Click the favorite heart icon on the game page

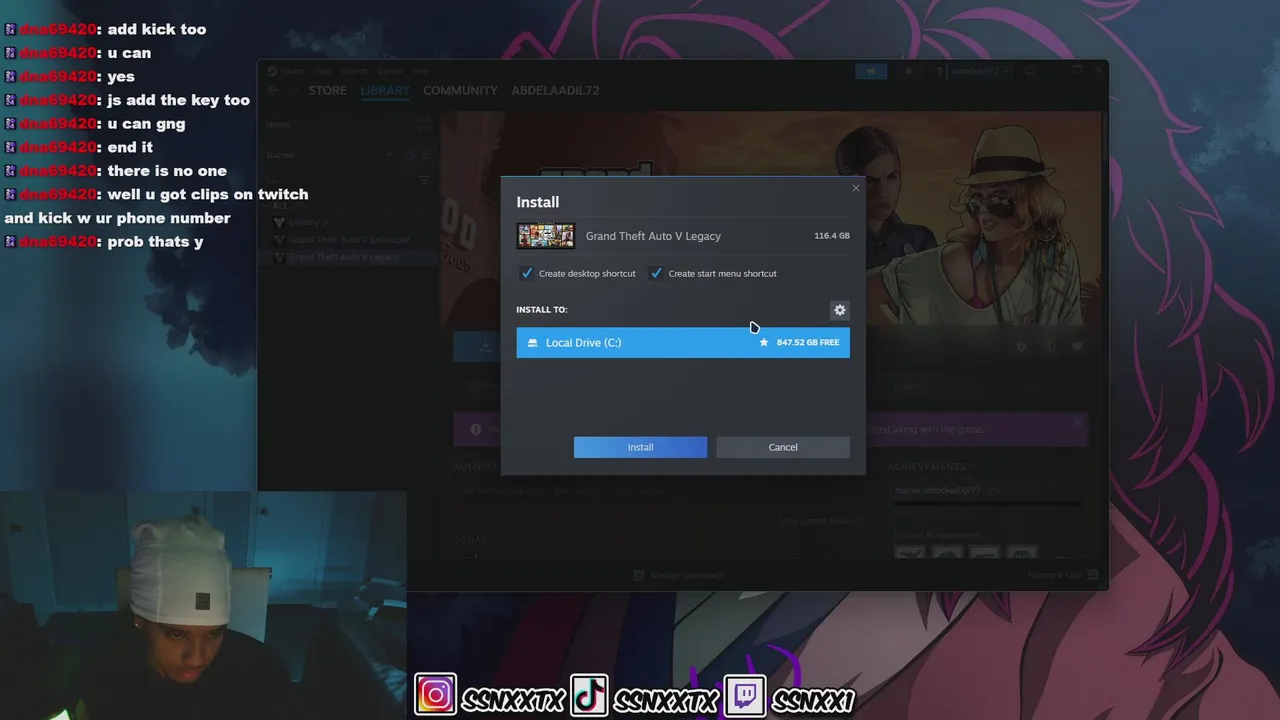pos(1077,347)
